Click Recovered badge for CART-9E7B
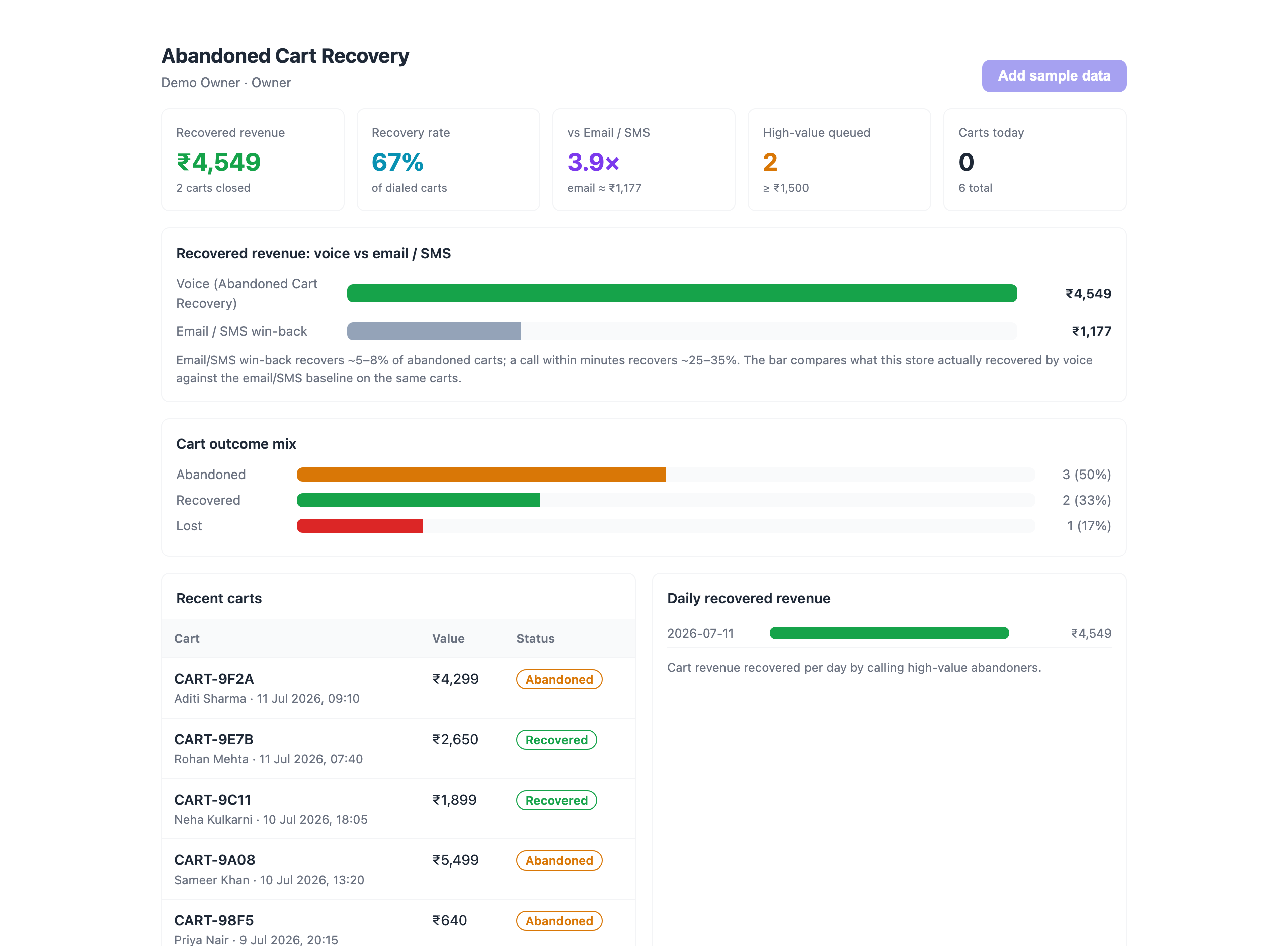The width and height of the screenshot is (1288, 946). click(x=556, y=740)
